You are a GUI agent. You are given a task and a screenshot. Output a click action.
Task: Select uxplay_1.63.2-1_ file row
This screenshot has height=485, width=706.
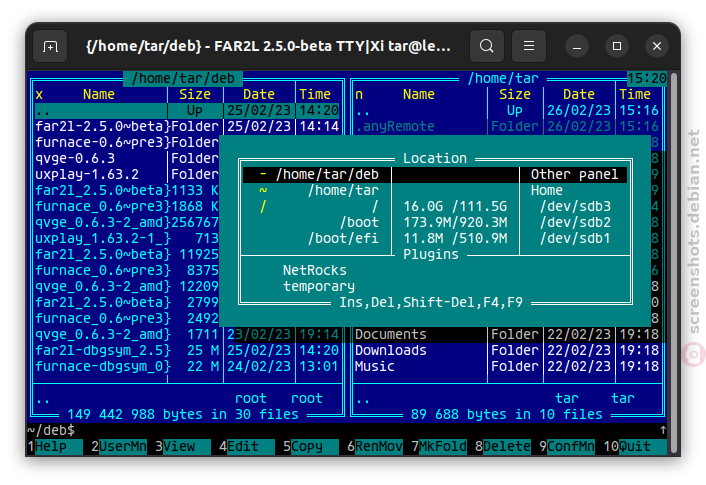(127, 238)
